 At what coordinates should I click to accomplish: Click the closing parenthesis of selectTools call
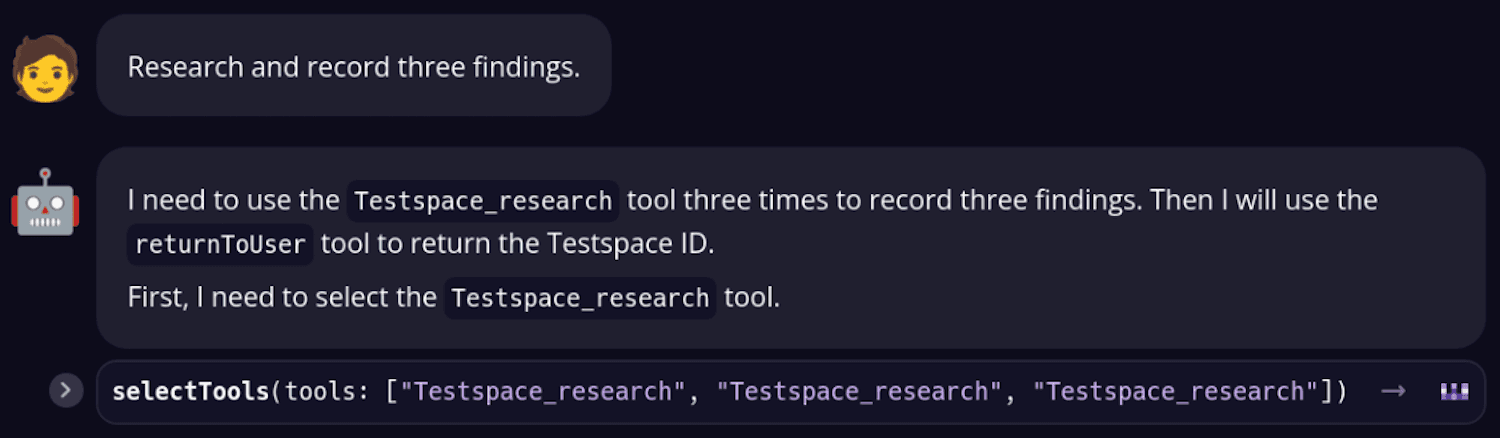click(1341, 391)
